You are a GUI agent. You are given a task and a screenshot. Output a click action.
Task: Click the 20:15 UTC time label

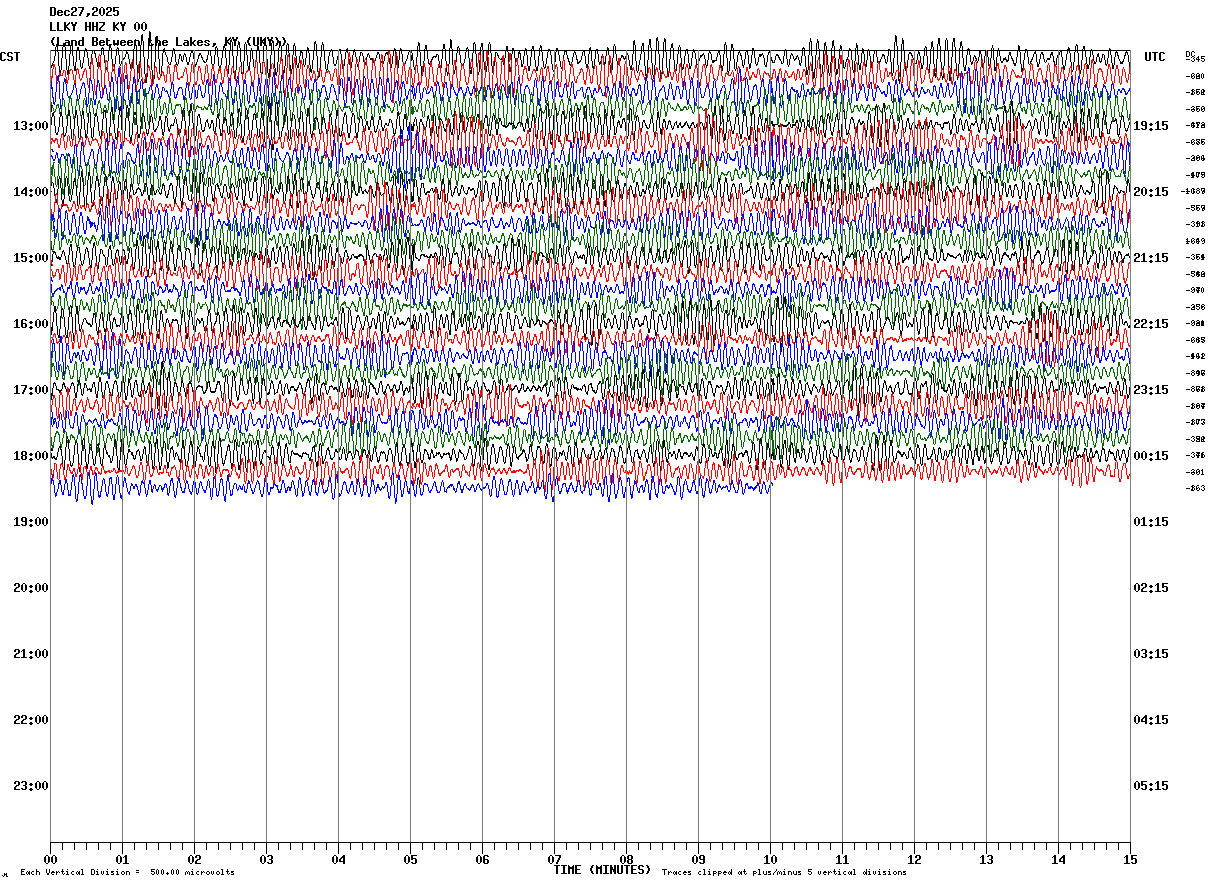point(1150,192)
